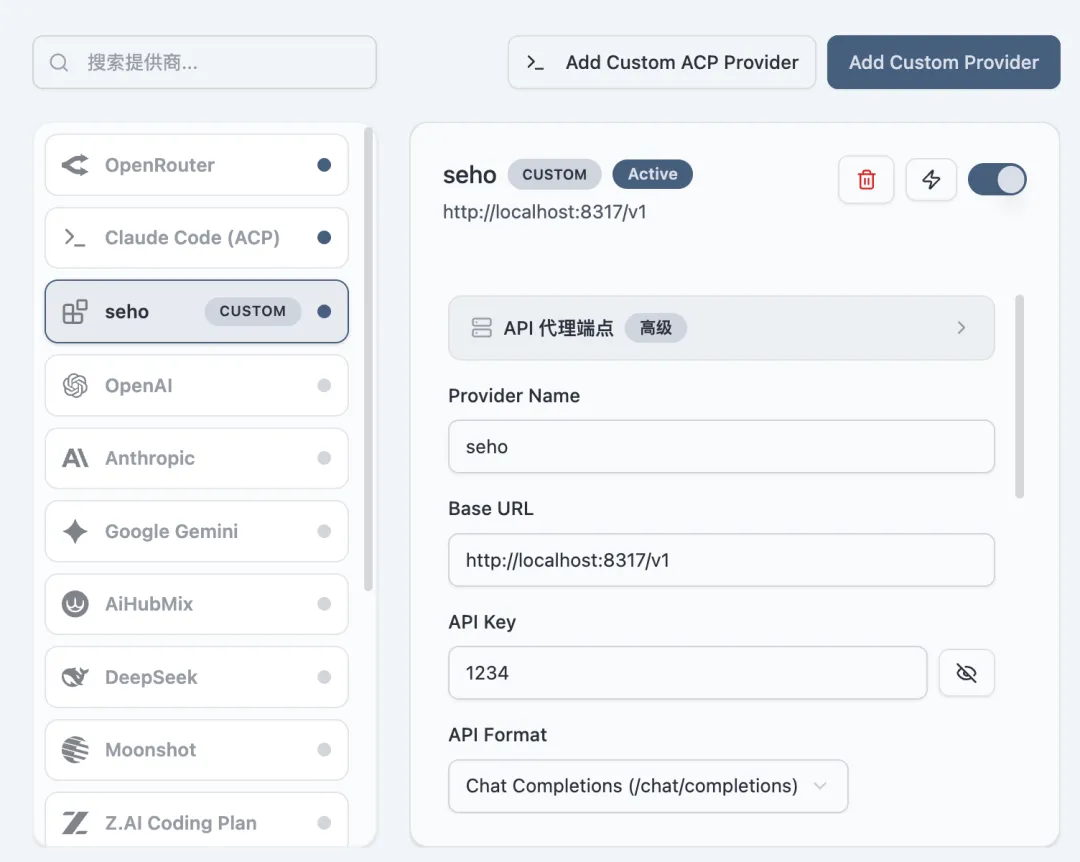This screenshot has height=862, width=1080.
Task: Toggle API key visibility eye icon
Action: click(x=966, y=673)
